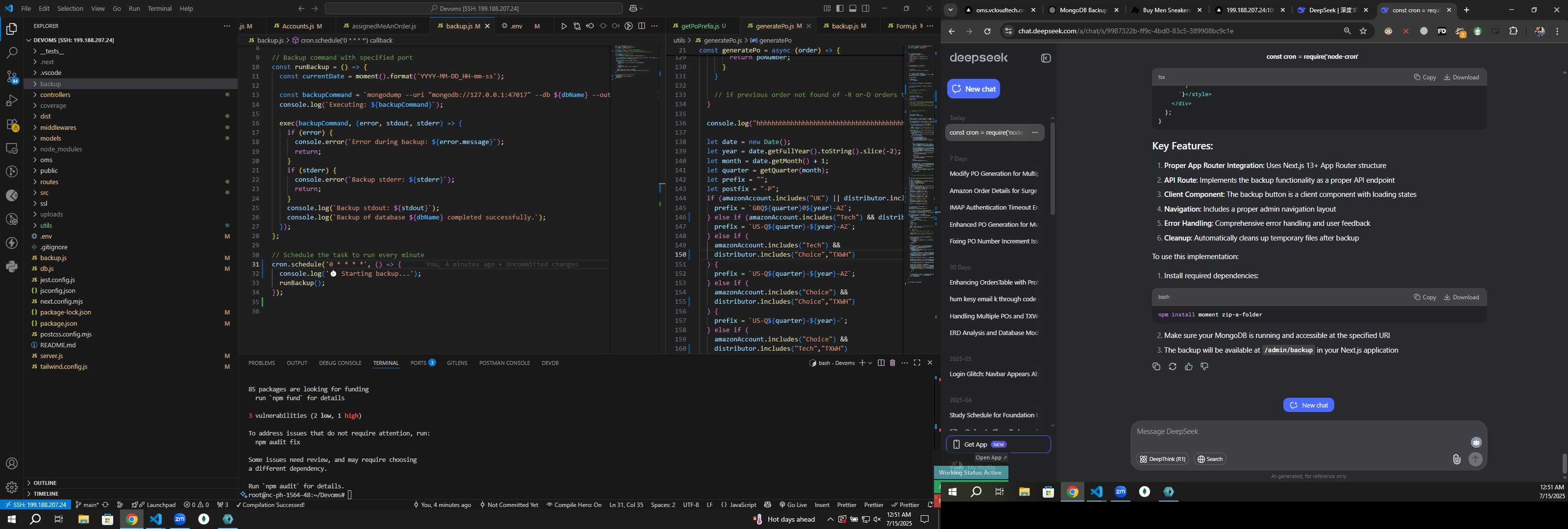Toggle the secondary side bar layout icon
The width and height of the screenshot is (1568, 529).
coord(865,8)
